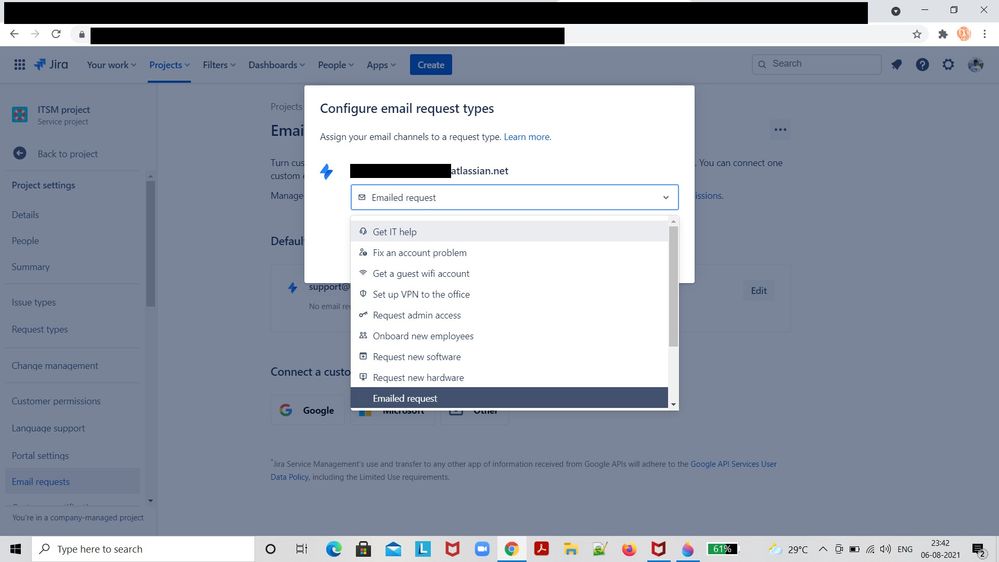Image resolution: width=999 pixels, height=562 pixels.
Task: Open Chrome's three-dot menu
Action: tap(984, 34)
